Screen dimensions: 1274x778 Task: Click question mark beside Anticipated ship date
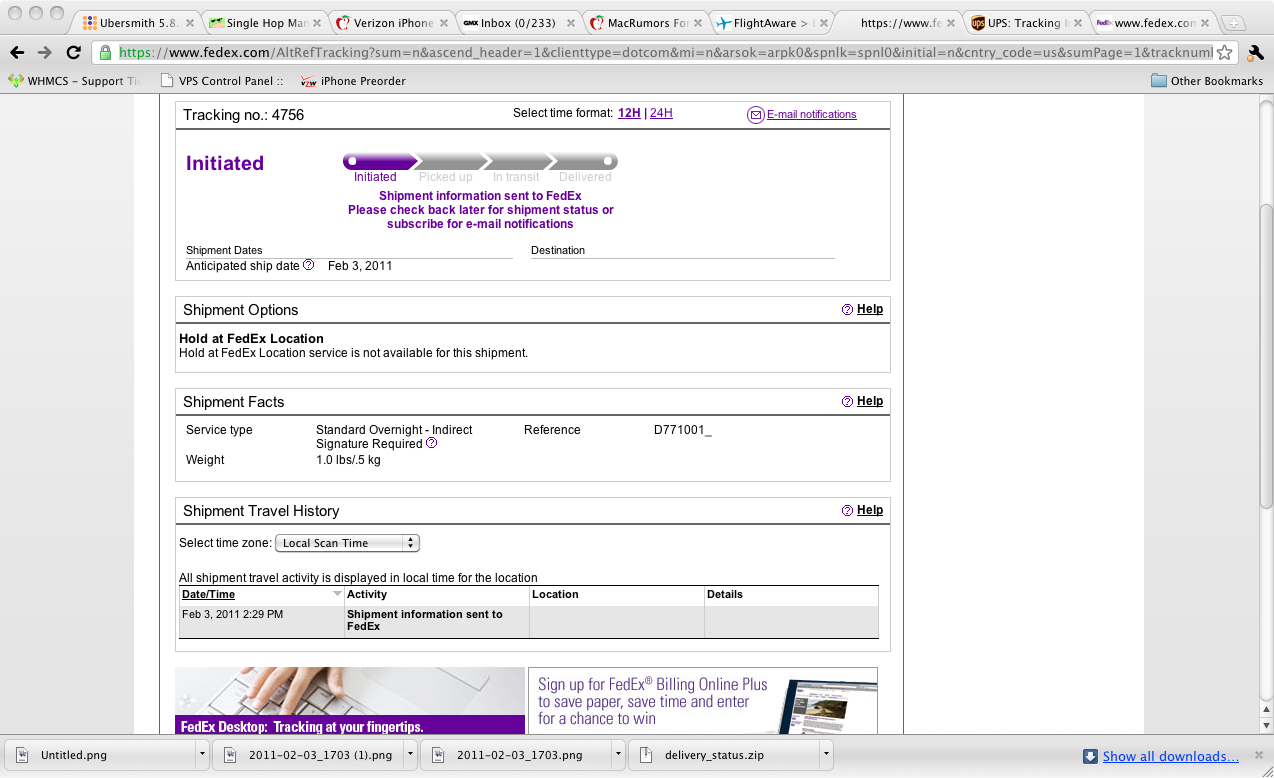pyautogui.click(x=308, y=265)
